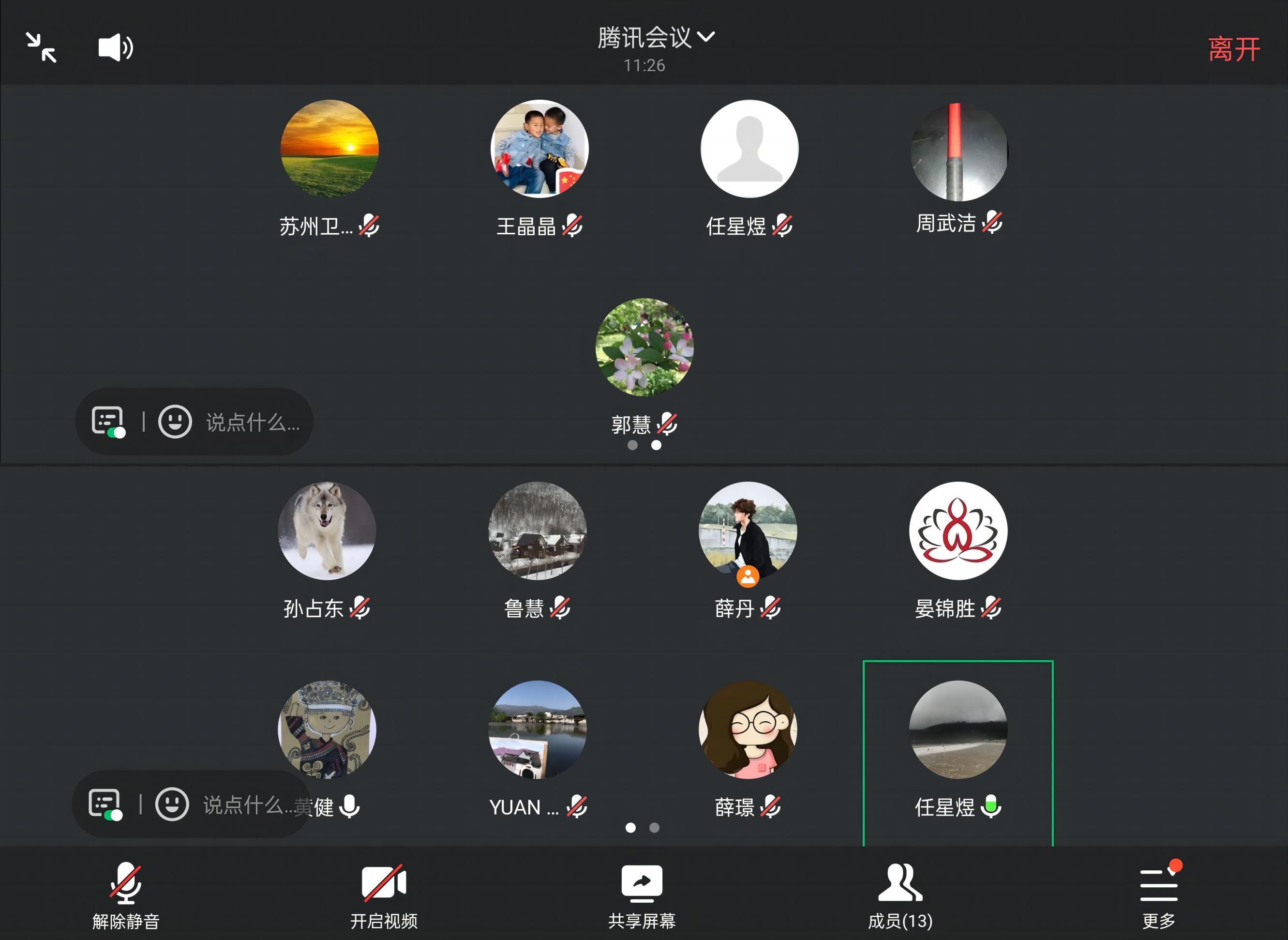Image resolution: width=1288 pixels, height=940 pixels.
Task: Select 黄健's painted figure avatar
Action: coord(327,729)
